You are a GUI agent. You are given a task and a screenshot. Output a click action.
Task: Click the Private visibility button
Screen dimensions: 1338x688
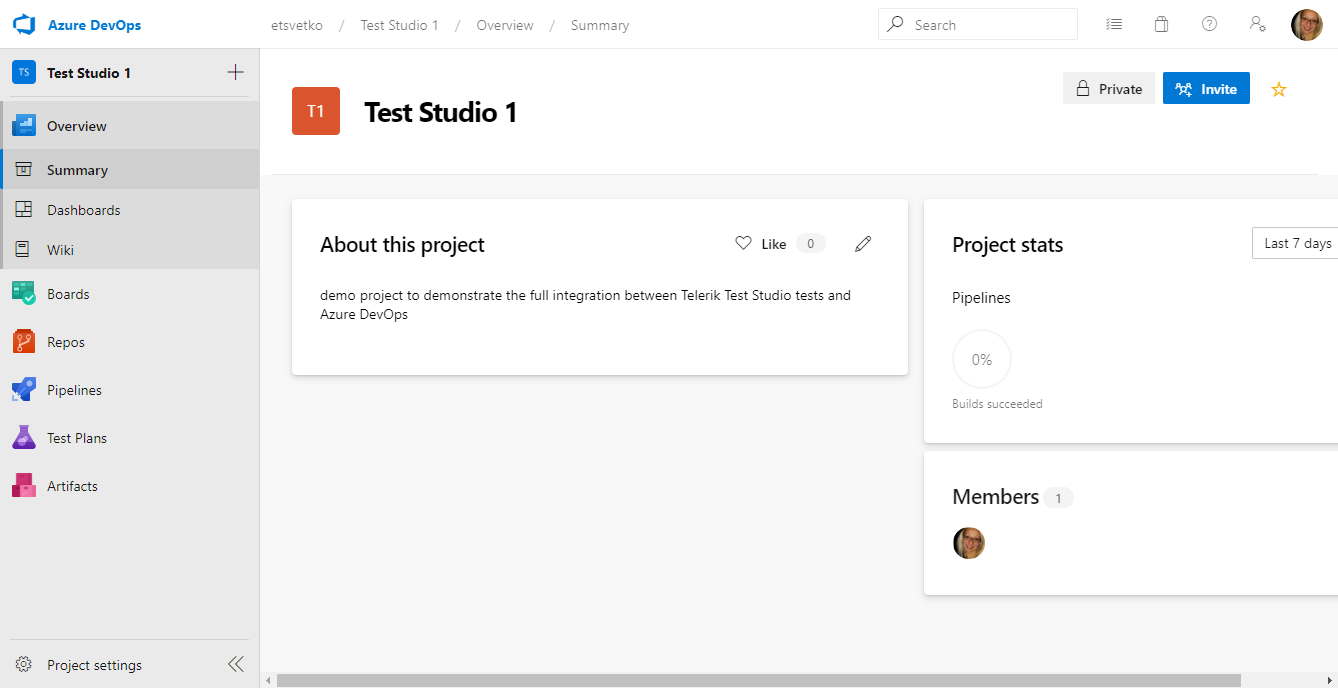pos(1109,88)
